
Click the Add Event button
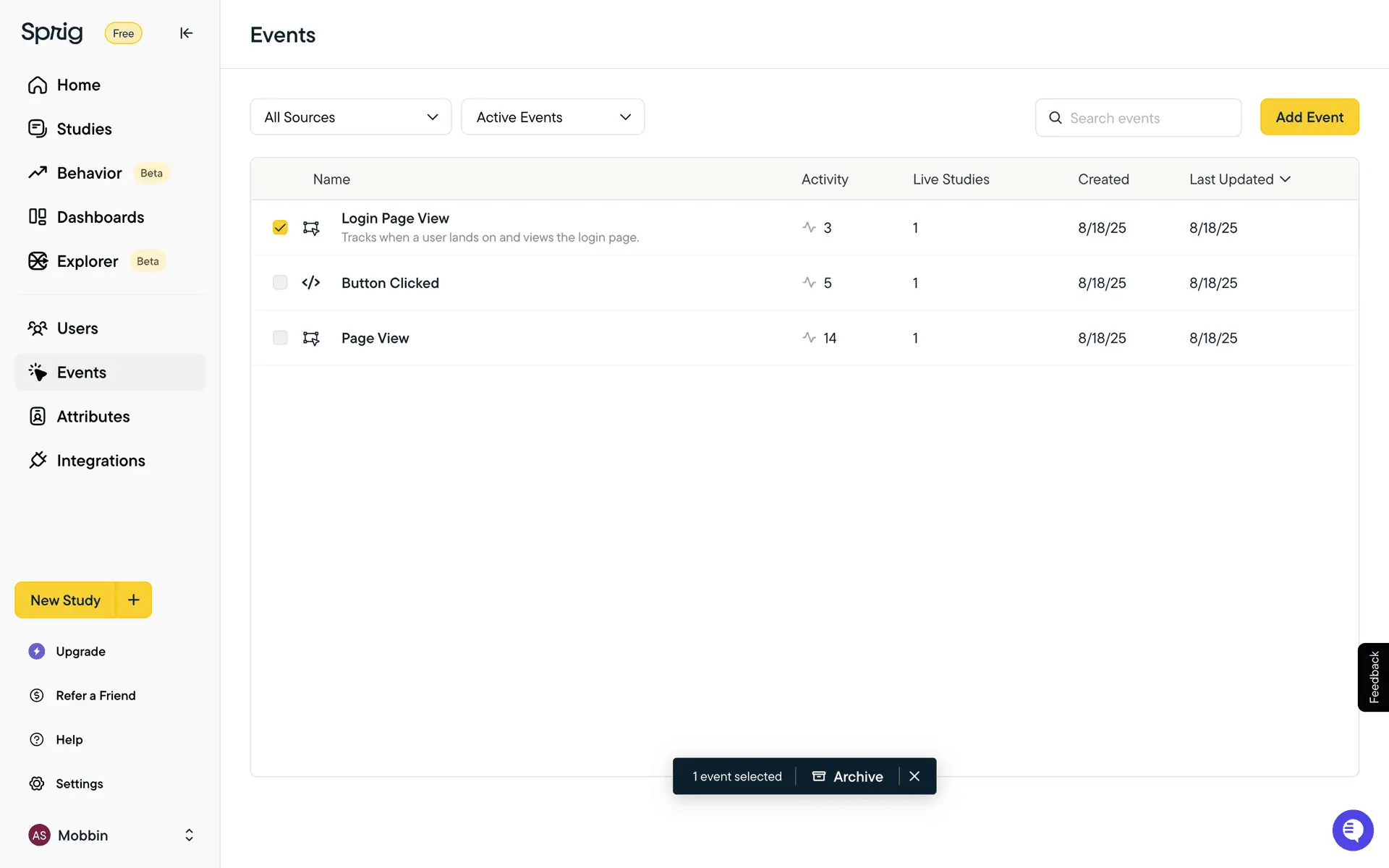(x=1309, y=117)
